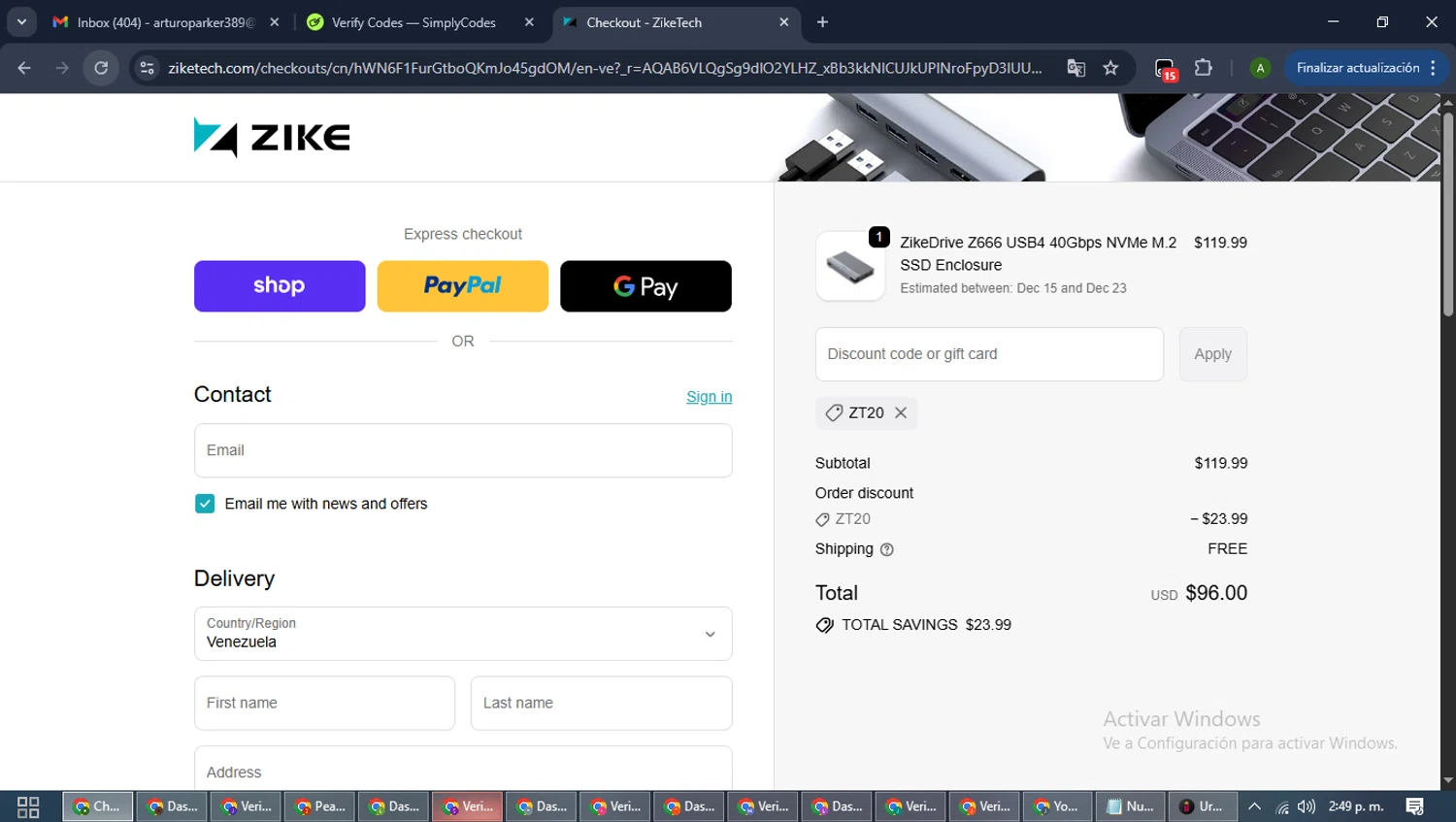1456x822 pixels.
Task: Go forward in browser history
Action: [x=62, y=68]
